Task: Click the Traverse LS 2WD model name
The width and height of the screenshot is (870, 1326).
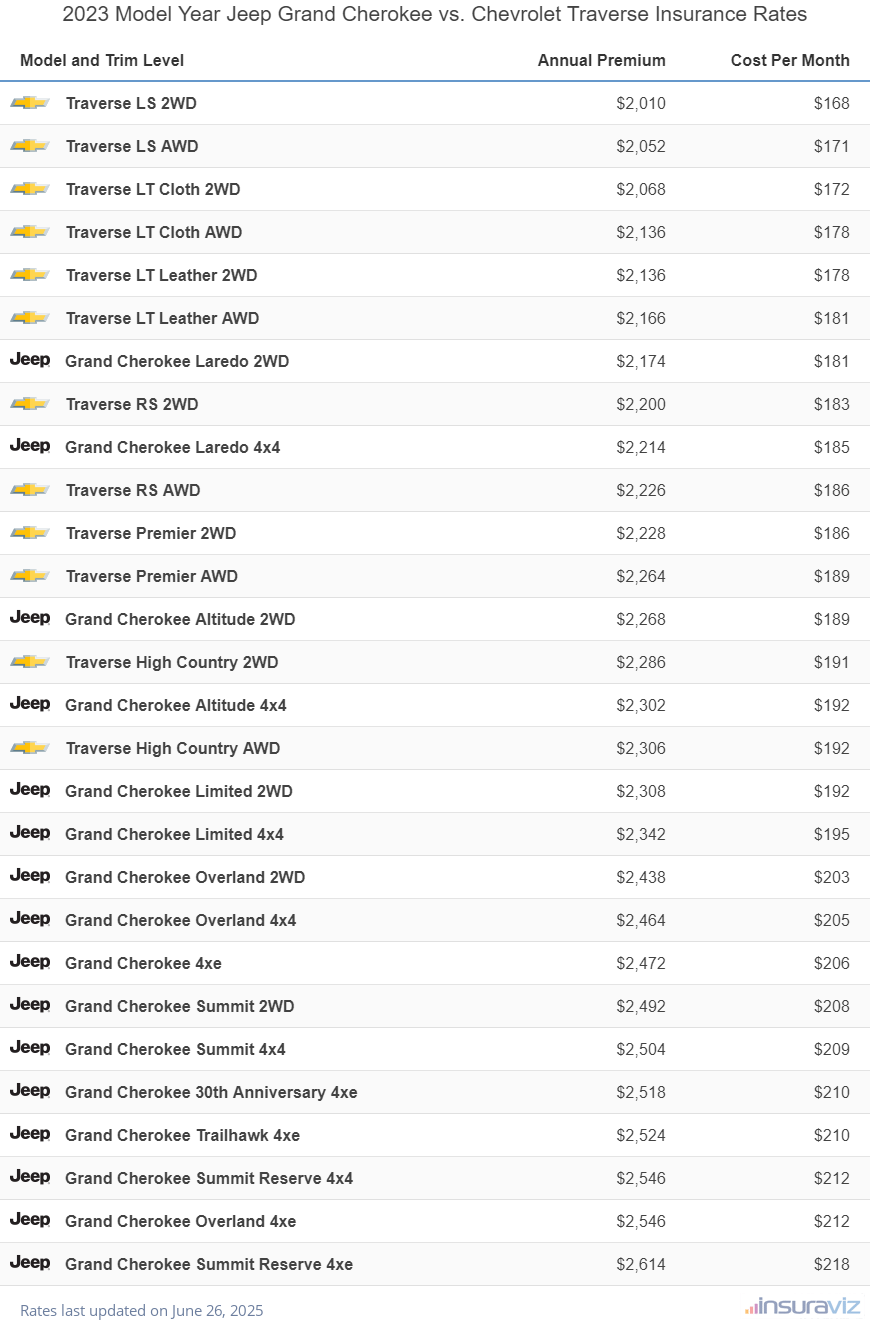Action: (x=132, y=103)
